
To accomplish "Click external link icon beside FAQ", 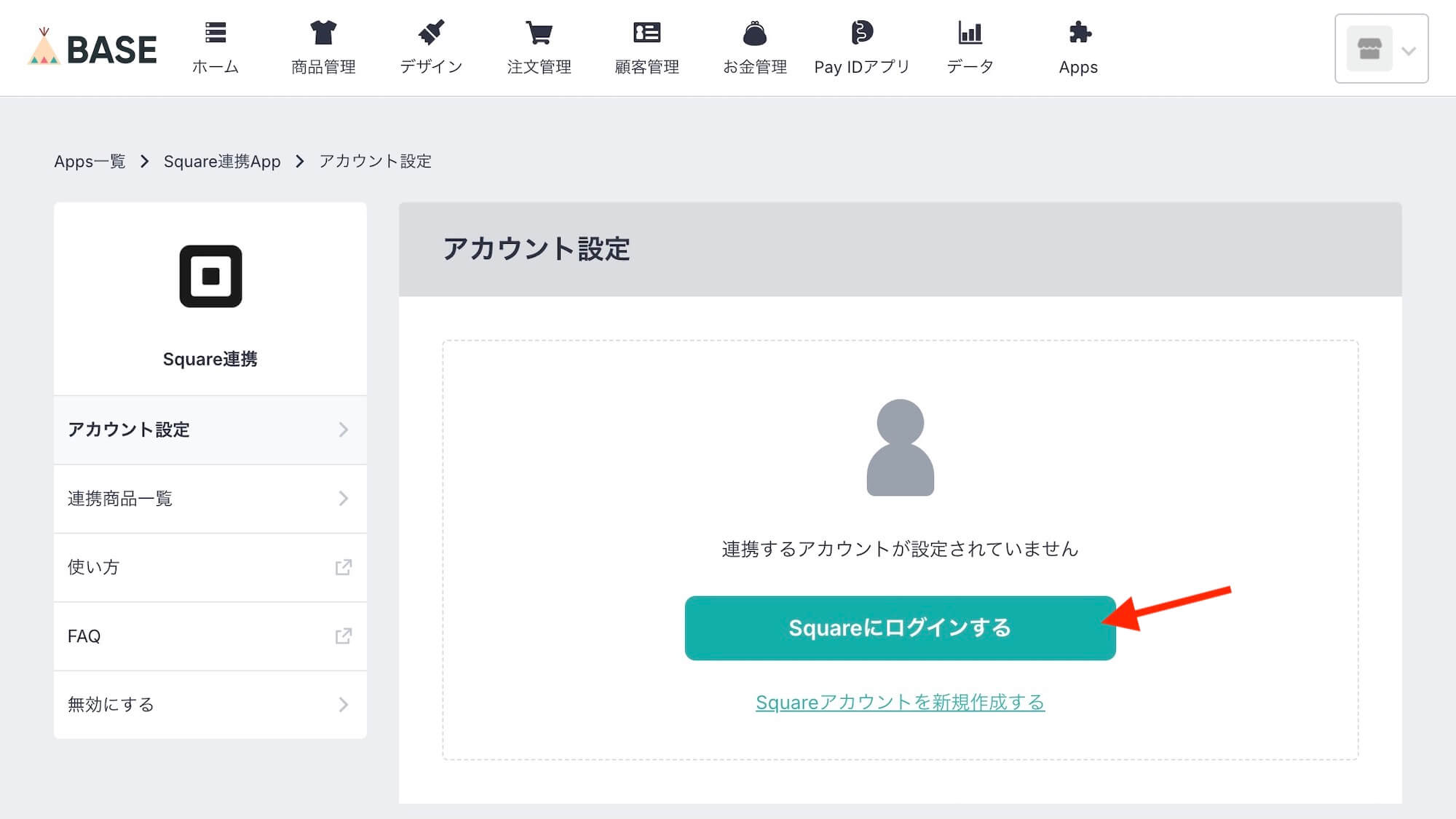I will coord(344,636).
